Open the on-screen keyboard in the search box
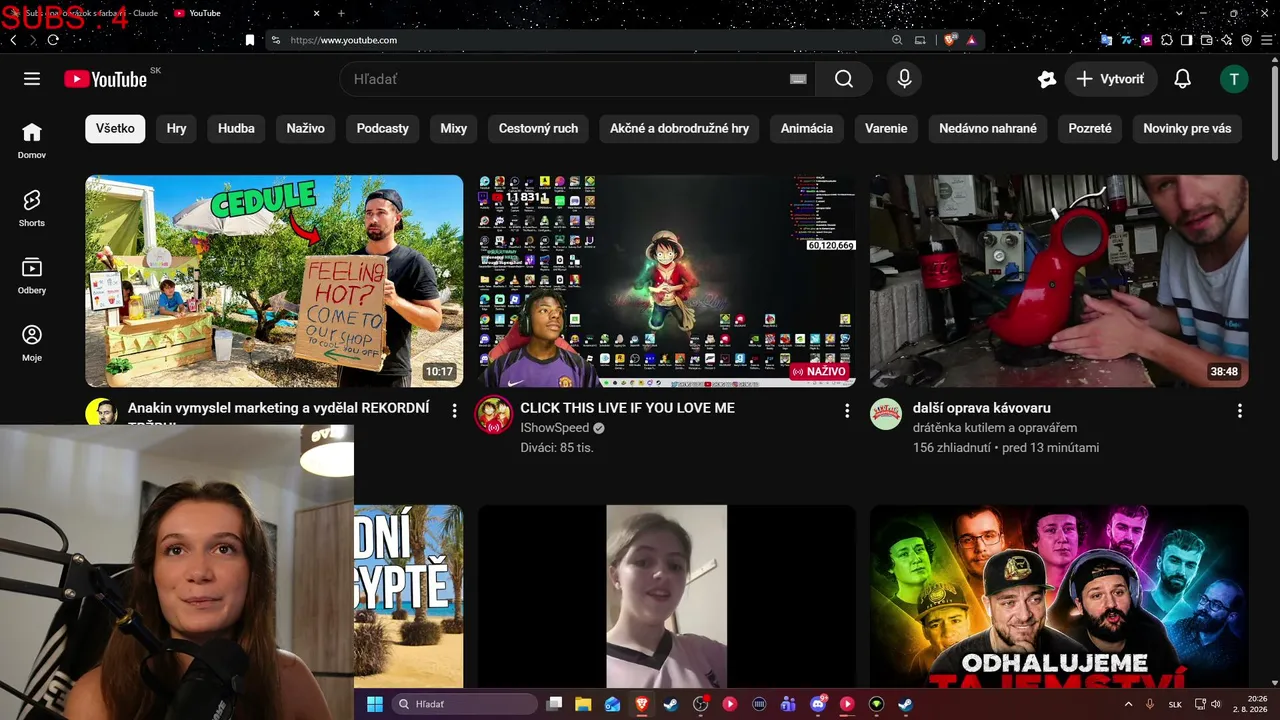The width and height of the screenshot is (1280, 720). coord(798,79)
